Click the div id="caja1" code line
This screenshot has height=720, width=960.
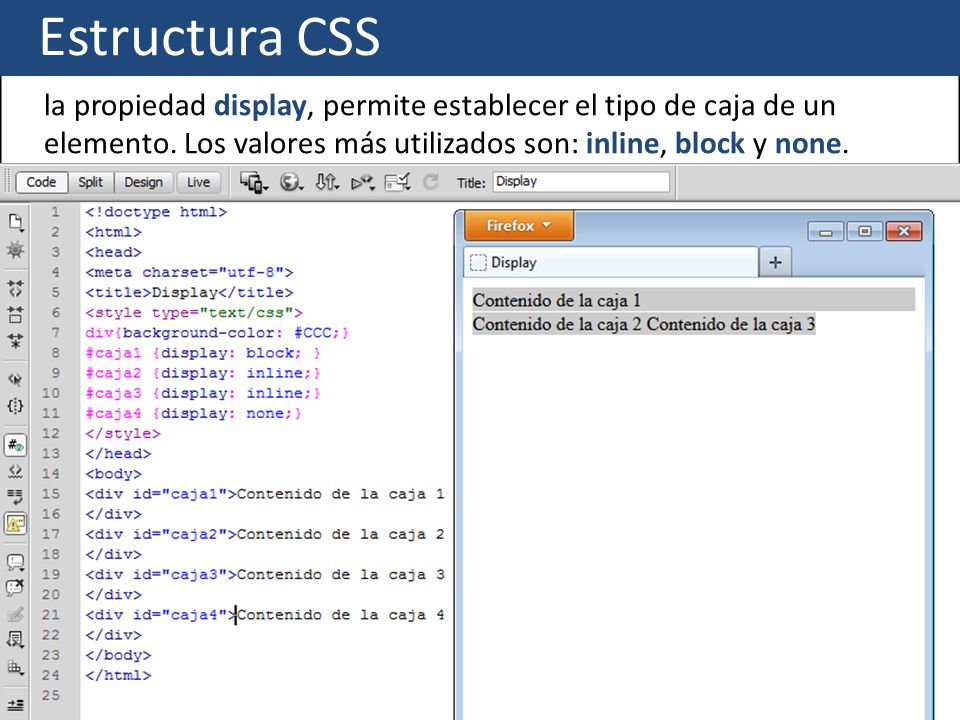(265, 494)
